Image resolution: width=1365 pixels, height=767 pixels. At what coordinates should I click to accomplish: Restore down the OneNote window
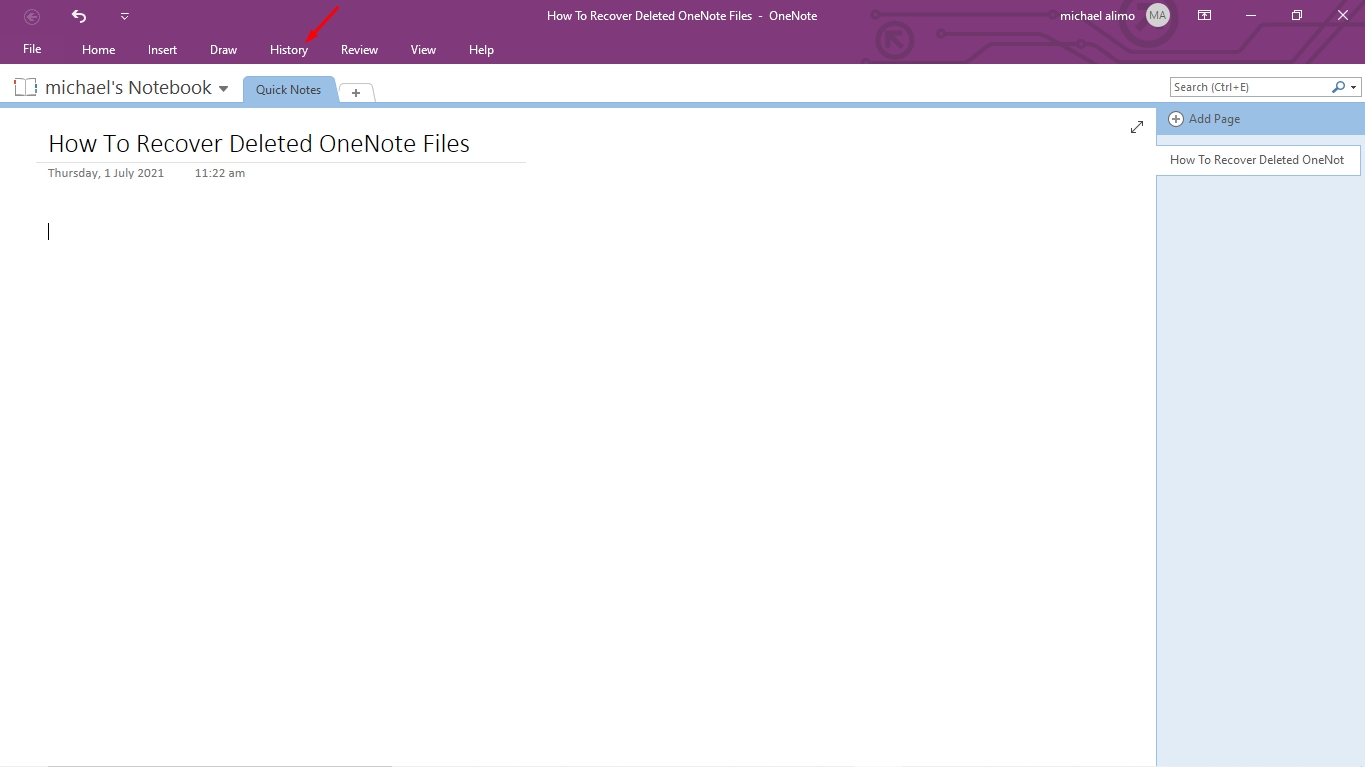(x=1297, y=15)
